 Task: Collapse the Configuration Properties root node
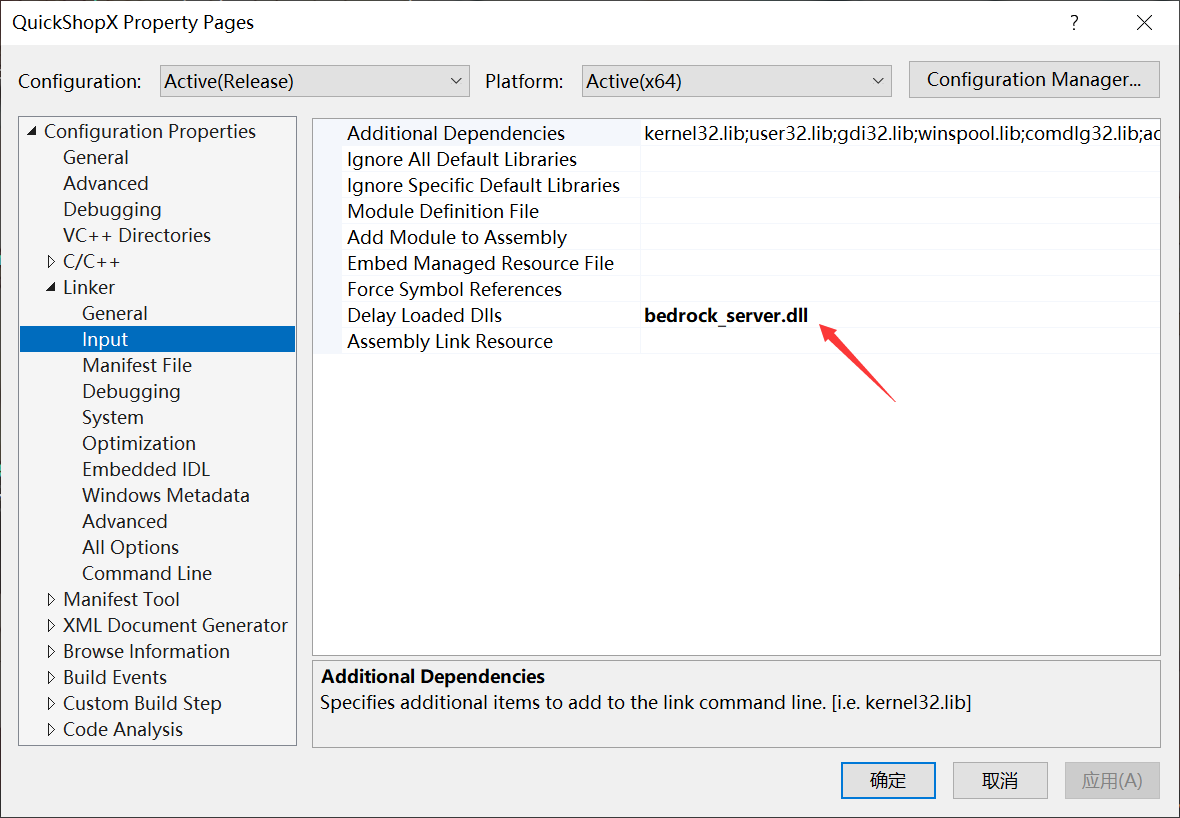click(x=30, y=131)
